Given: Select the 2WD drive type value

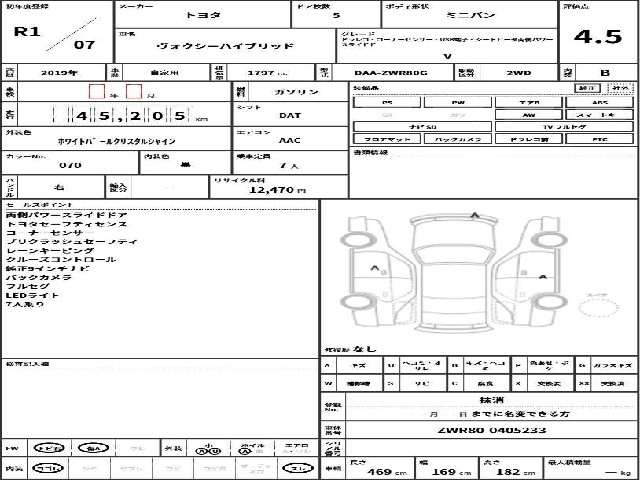Looking at the screenshot, I should 519,73.
